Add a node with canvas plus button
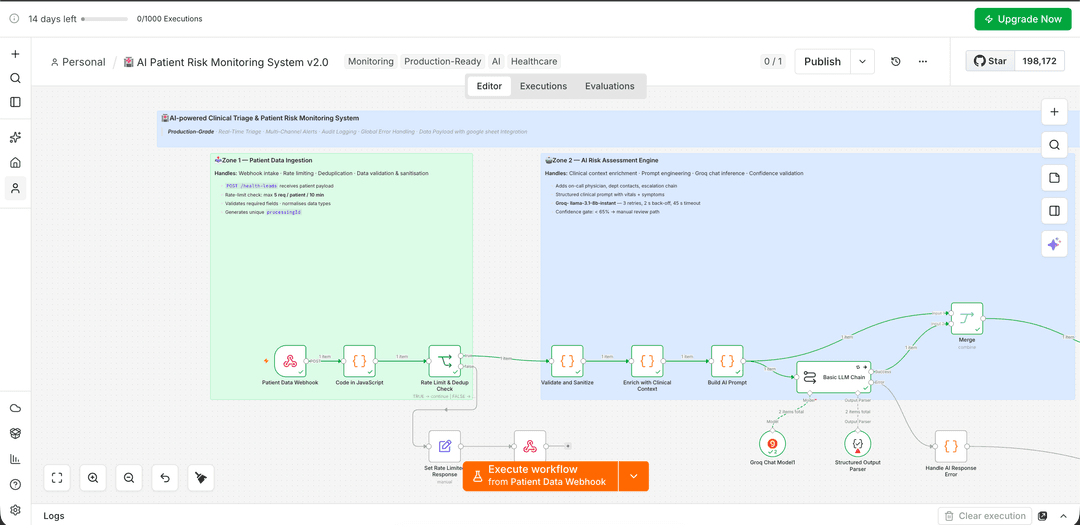Screen dimensions: 1080x525 tap(1054, 112)
